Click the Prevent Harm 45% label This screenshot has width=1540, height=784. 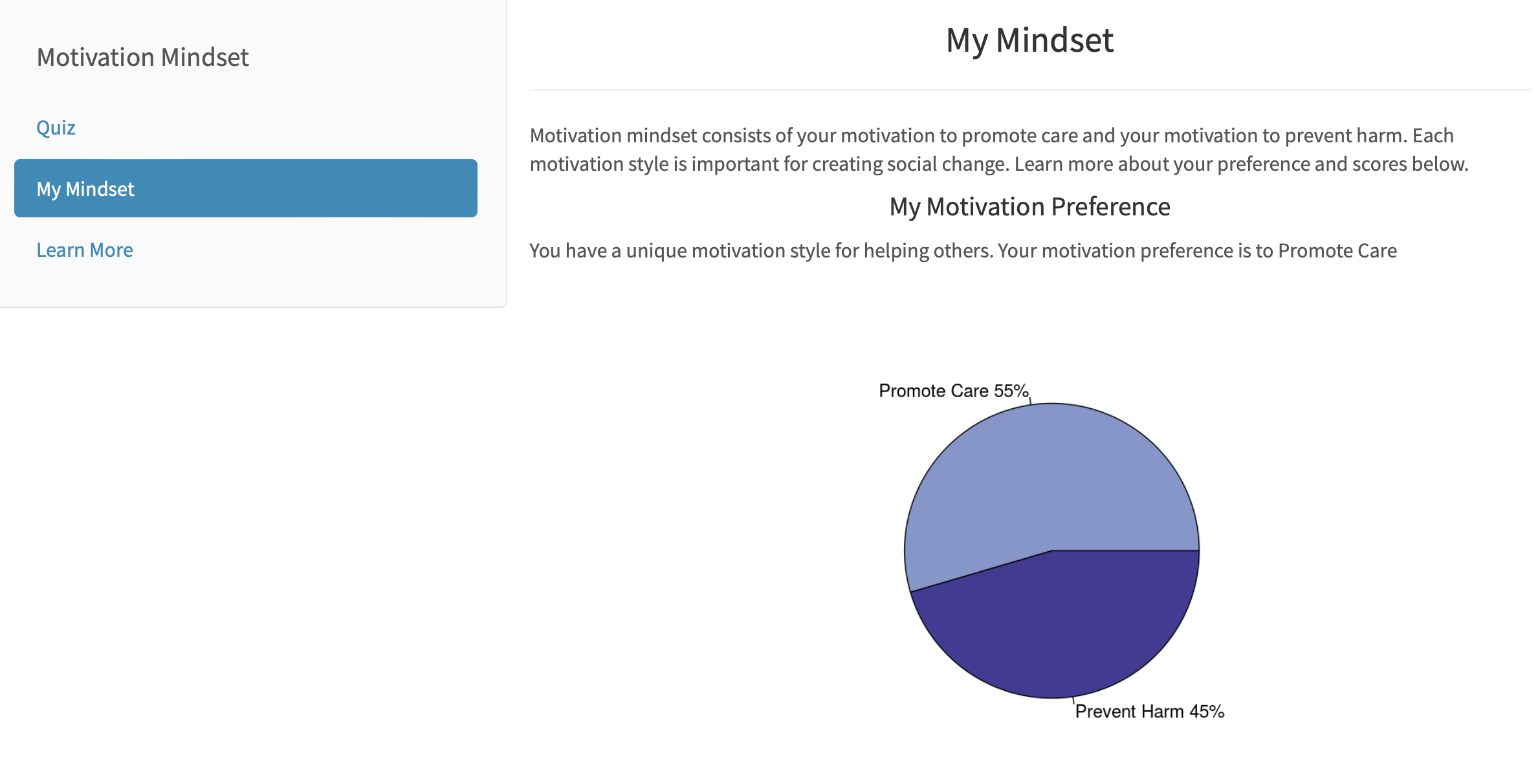[1150, 712]
